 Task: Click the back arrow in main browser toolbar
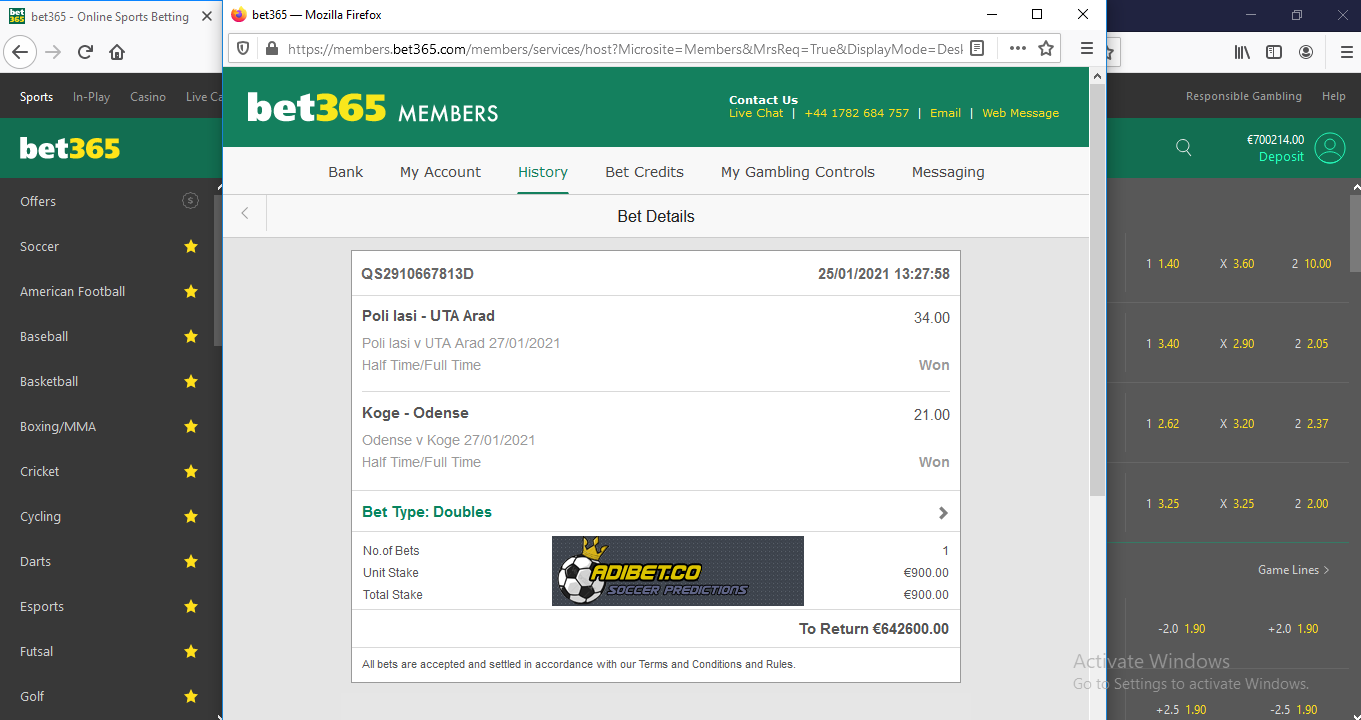coord(20,52)
